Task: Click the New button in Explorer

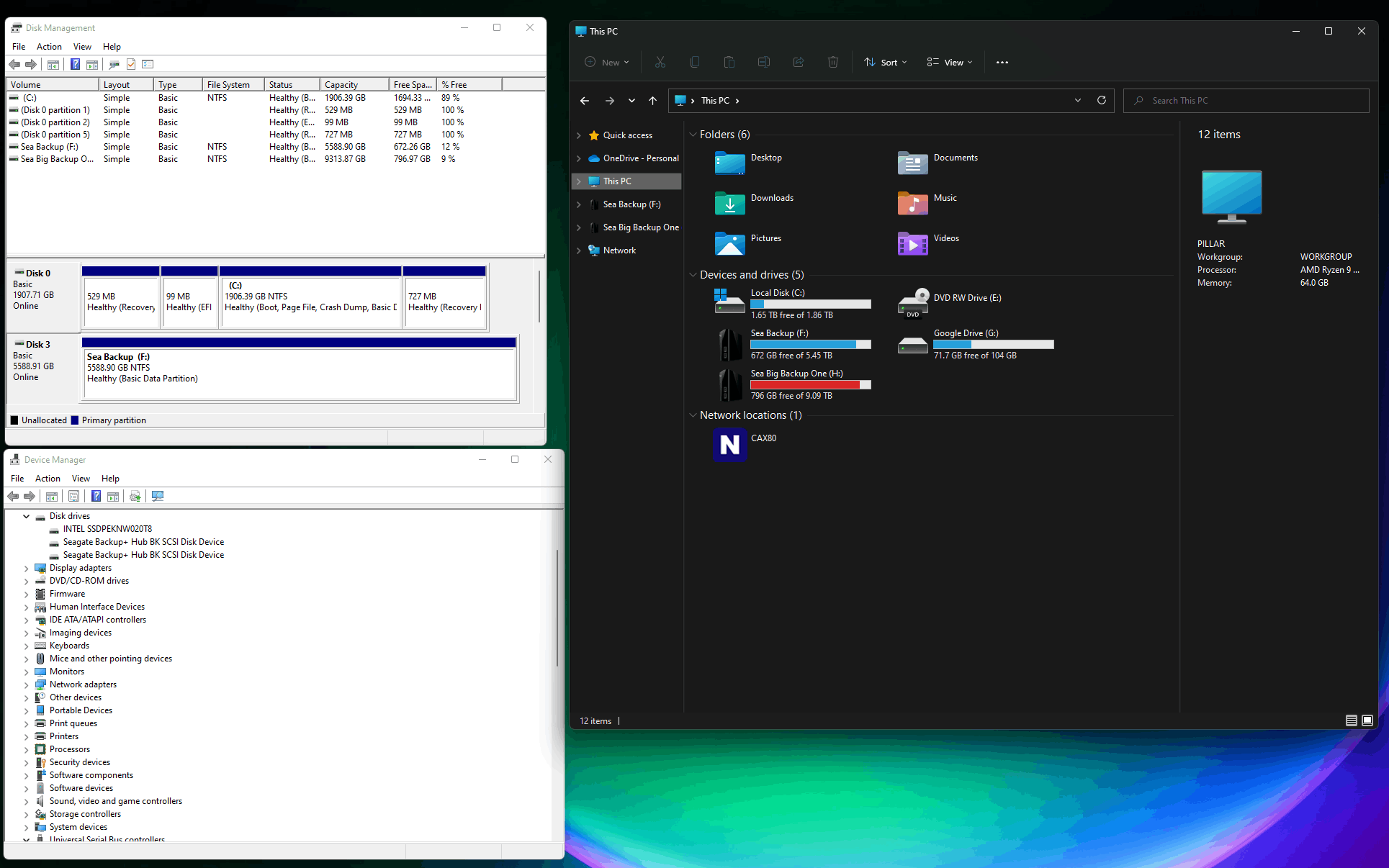Action: 607,63
